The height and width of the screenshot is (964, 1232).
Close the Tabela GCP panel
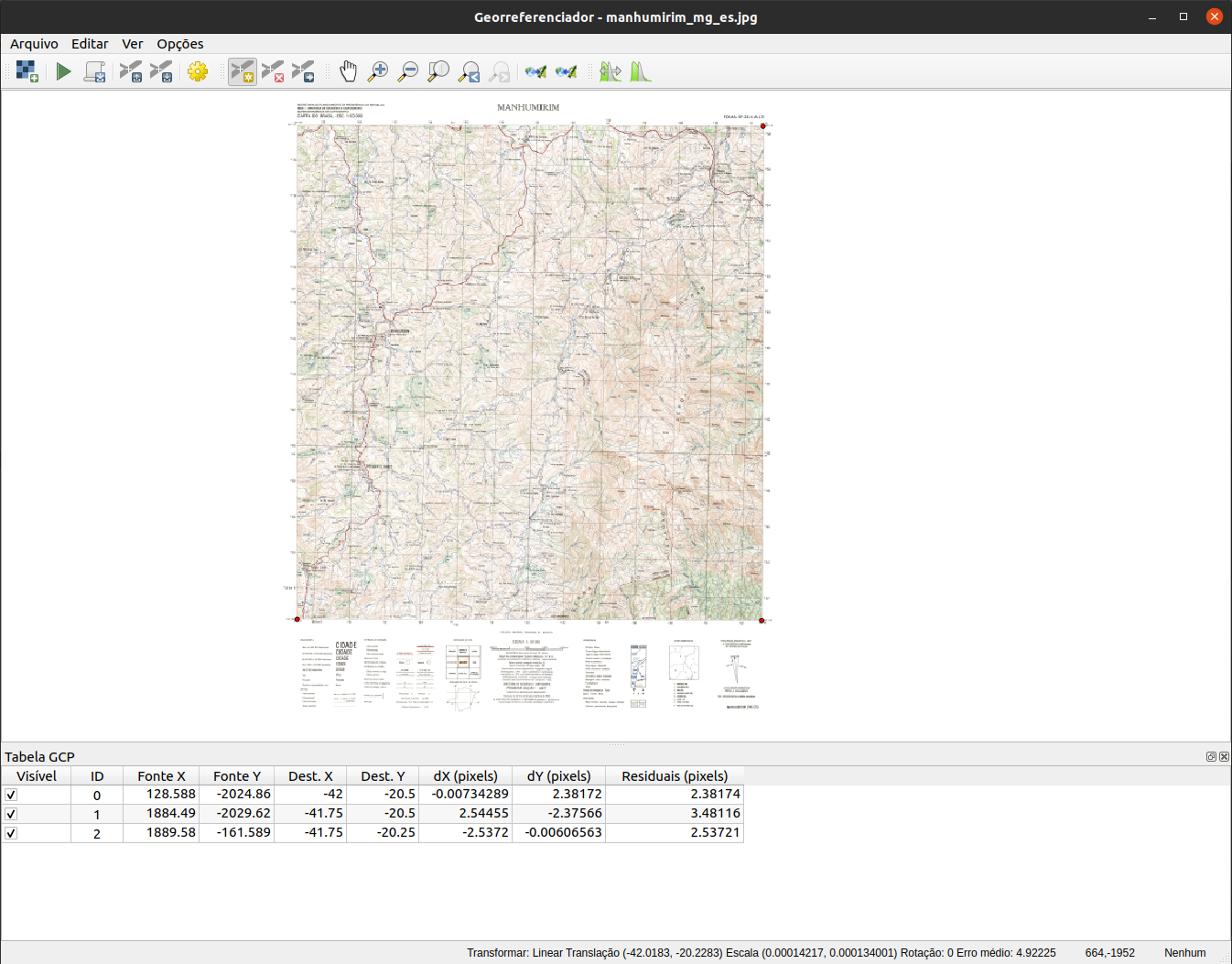click(1224, 756)
